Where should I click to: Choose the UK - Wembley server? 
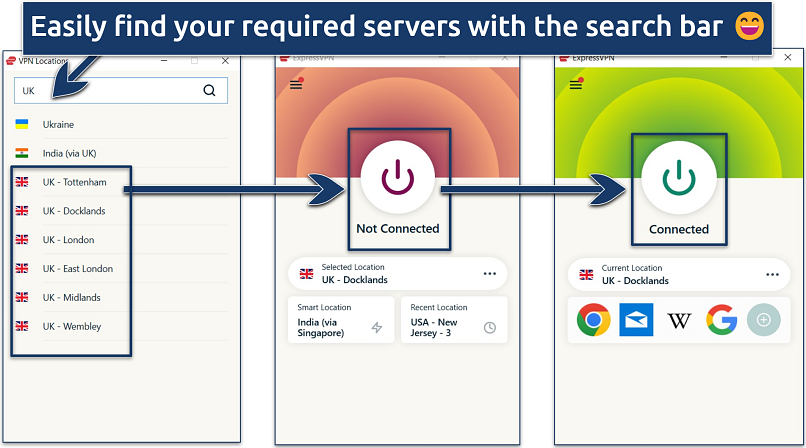click(x=121, y=326)
